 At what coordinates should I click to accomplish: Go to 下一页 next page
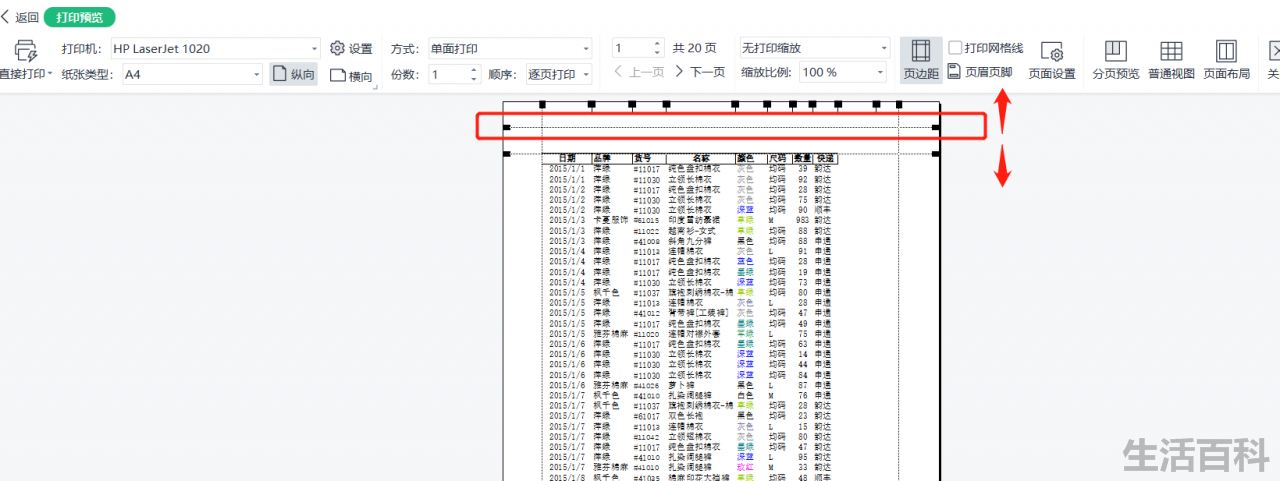(x=700, y=72)
